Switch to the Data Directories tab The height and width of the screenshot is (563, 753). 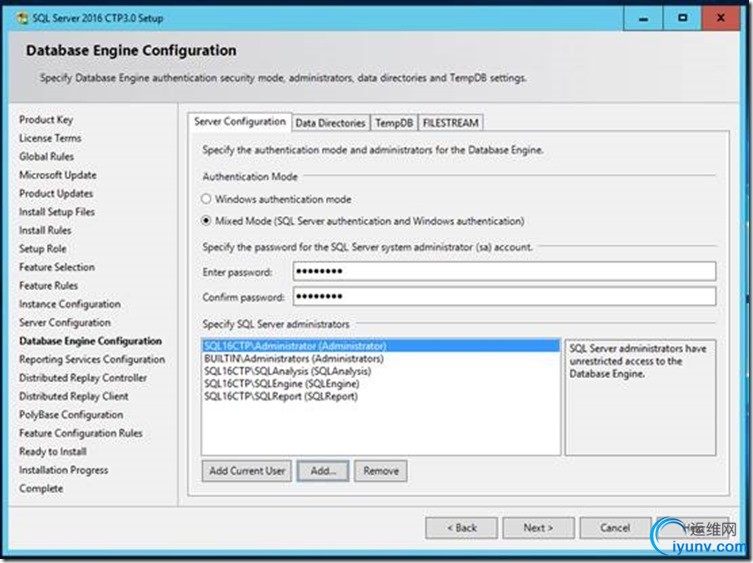coord(330,123)
